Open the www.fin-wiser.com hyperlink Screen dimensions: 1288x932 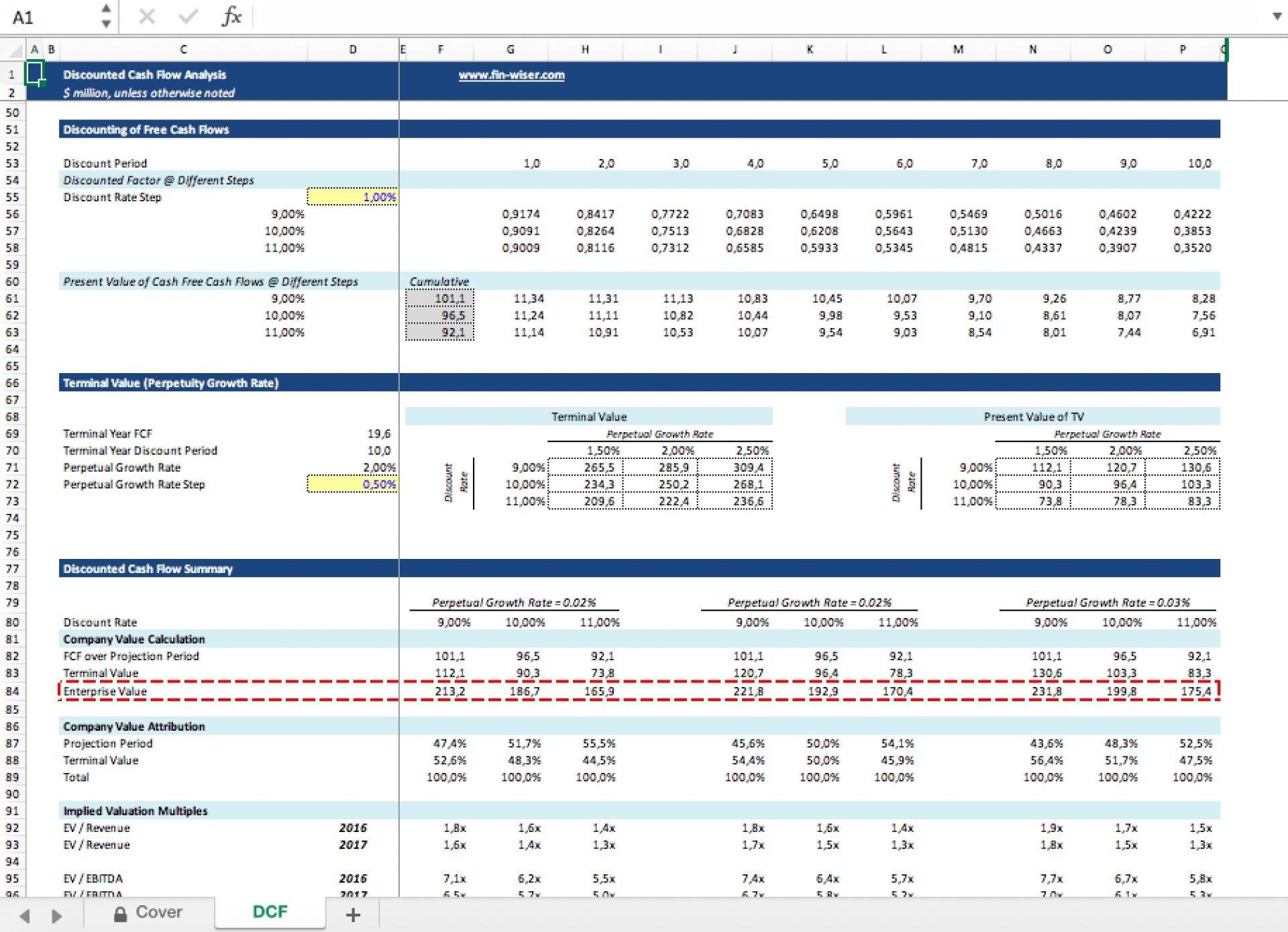coord(511,75)
